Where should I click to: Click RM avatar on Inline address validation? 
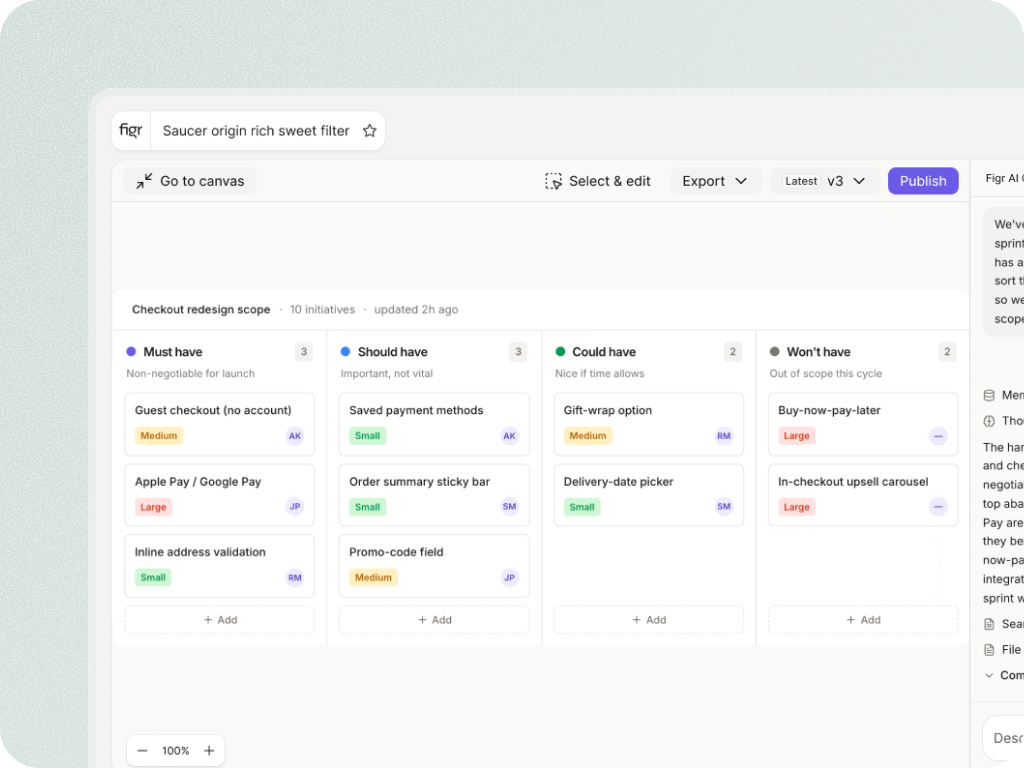(x=295, y=577)
